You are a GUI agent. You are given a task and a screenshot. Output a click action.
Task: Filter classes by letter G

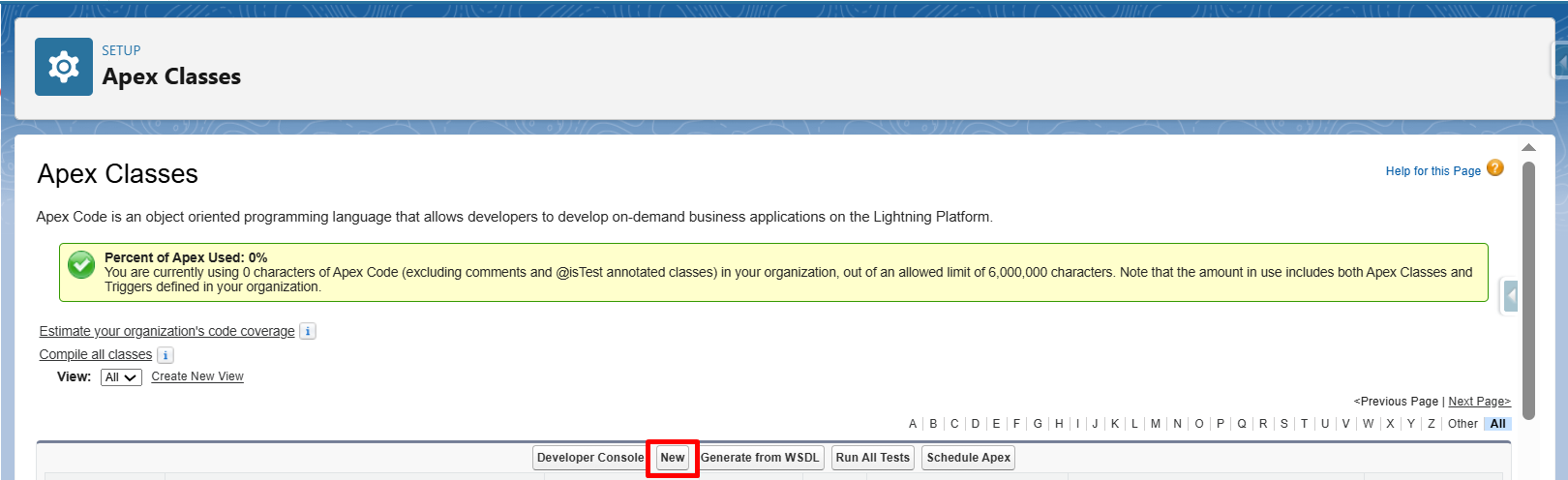pos(1038,424)
